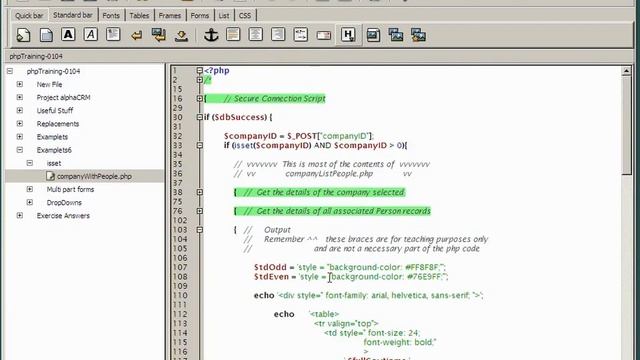
Task: Open the Heading H icon
Action: click(x=348, y=35)
